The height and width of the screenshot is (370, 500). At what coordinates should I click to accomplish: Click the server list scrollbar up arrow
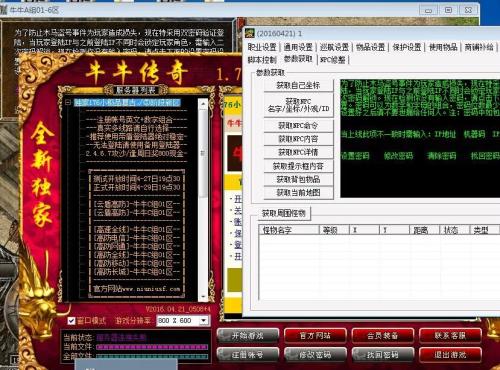point(203,104)
